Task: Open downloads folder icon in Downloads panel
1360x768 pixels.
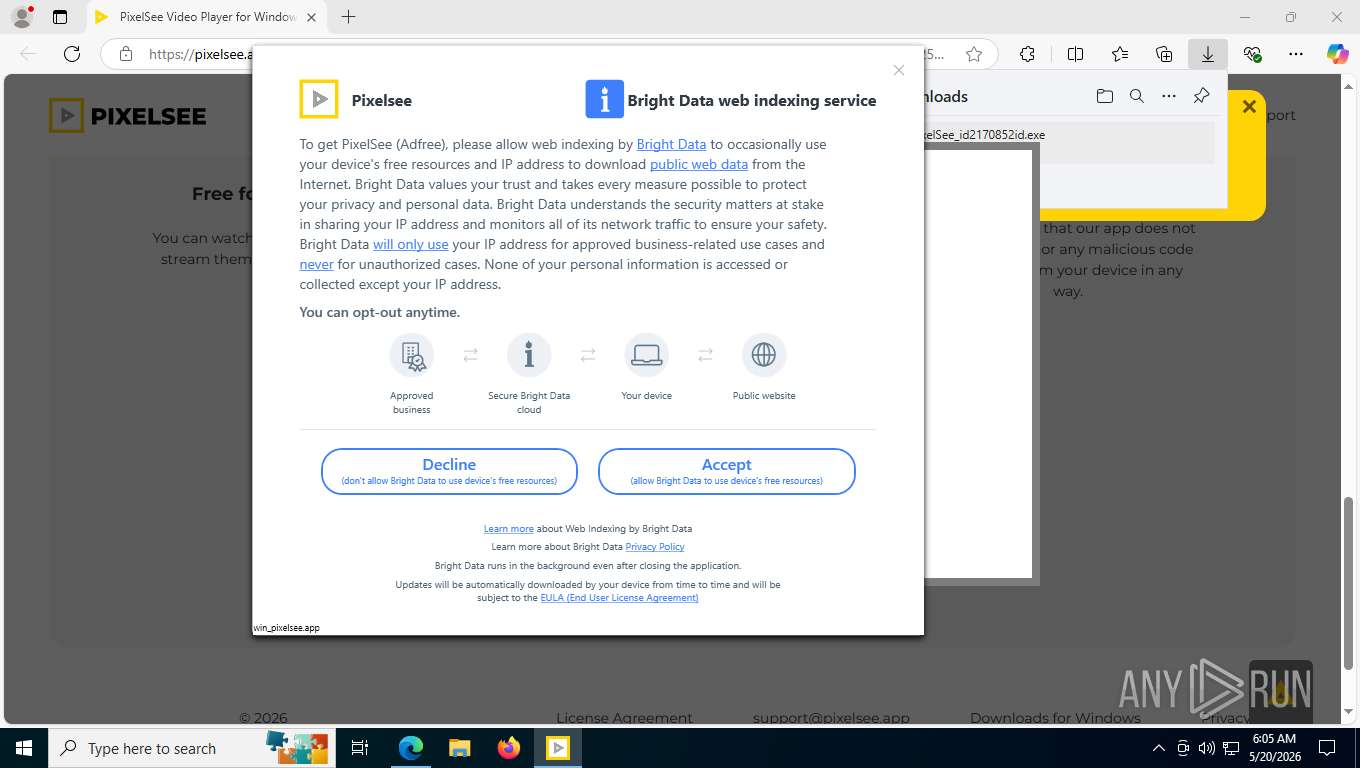Action: (1104, 96)
